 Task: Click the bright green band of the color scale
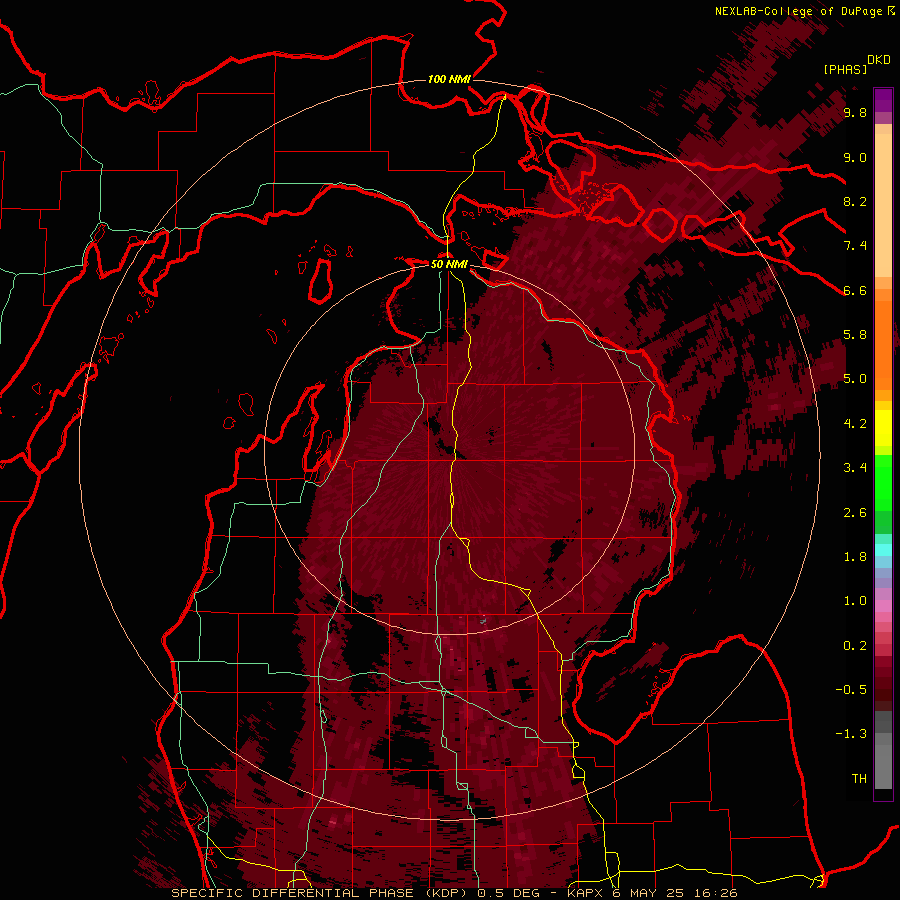pos(883,482)
